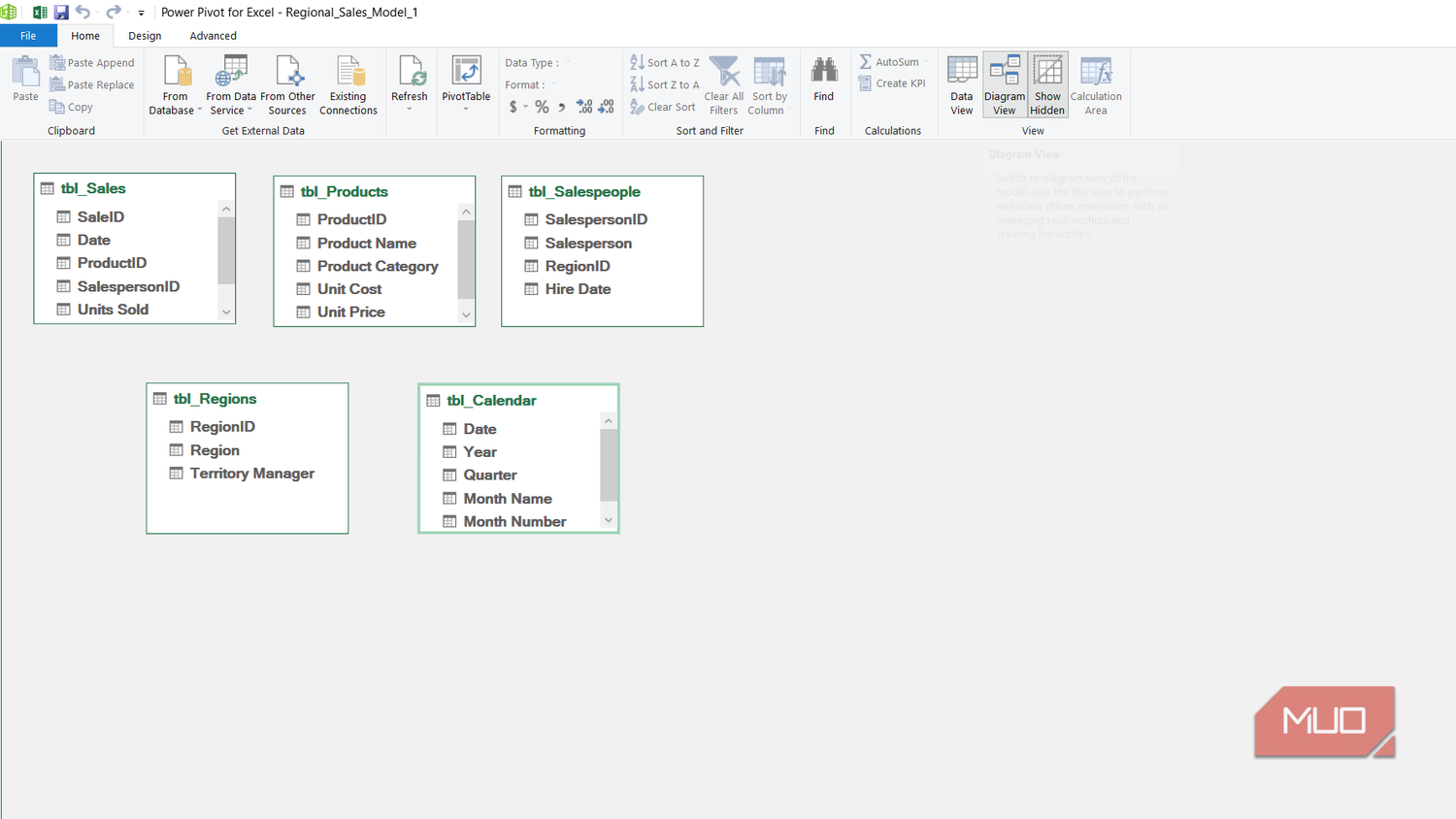Click the Redo arrow
The width and height of the screenshot is (1456, 819).
click(x=113, y=13)
